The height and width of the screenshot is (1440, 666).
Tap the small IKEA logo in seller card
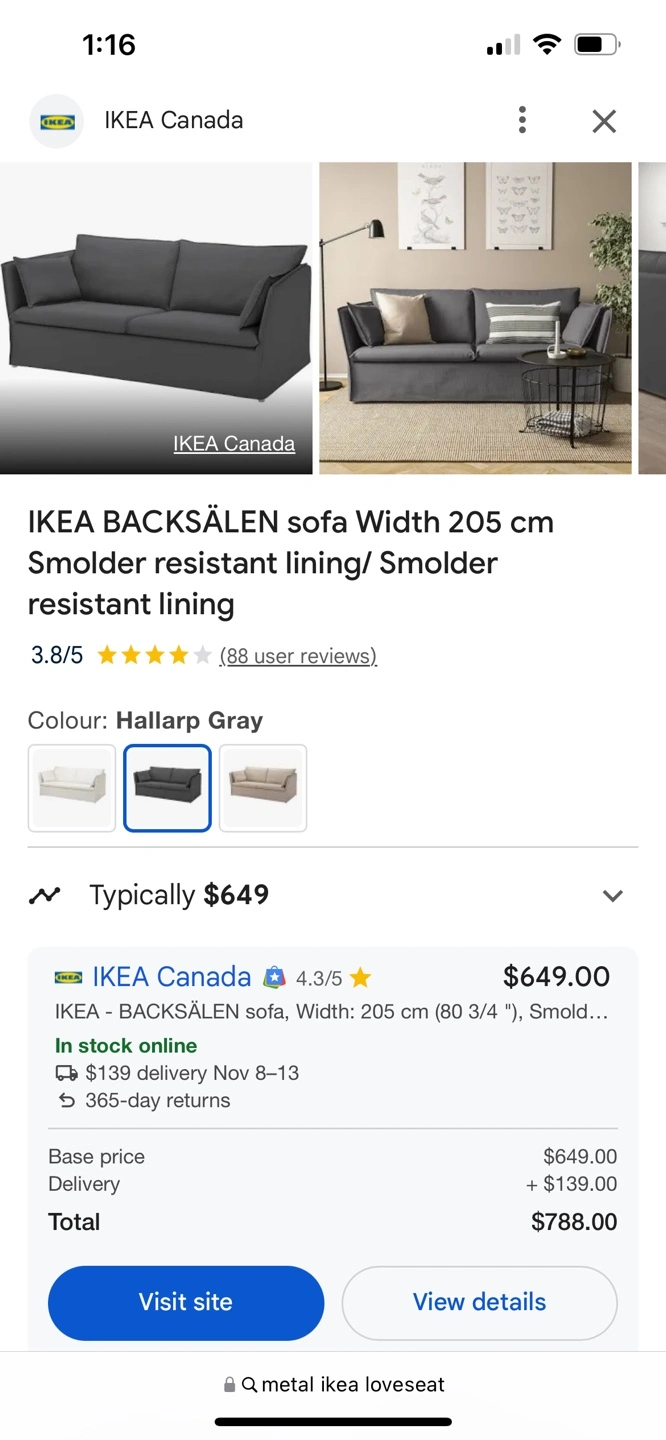point(68,977)
